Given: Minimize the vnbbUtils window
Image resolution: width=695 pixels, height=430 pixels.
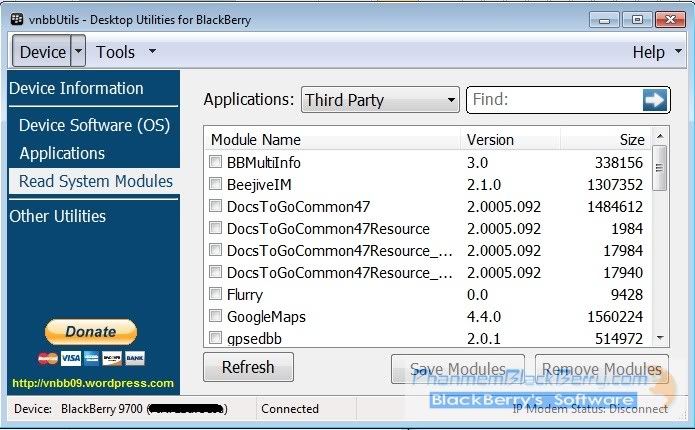Looking at the screenshot, I should coord(604,20).
